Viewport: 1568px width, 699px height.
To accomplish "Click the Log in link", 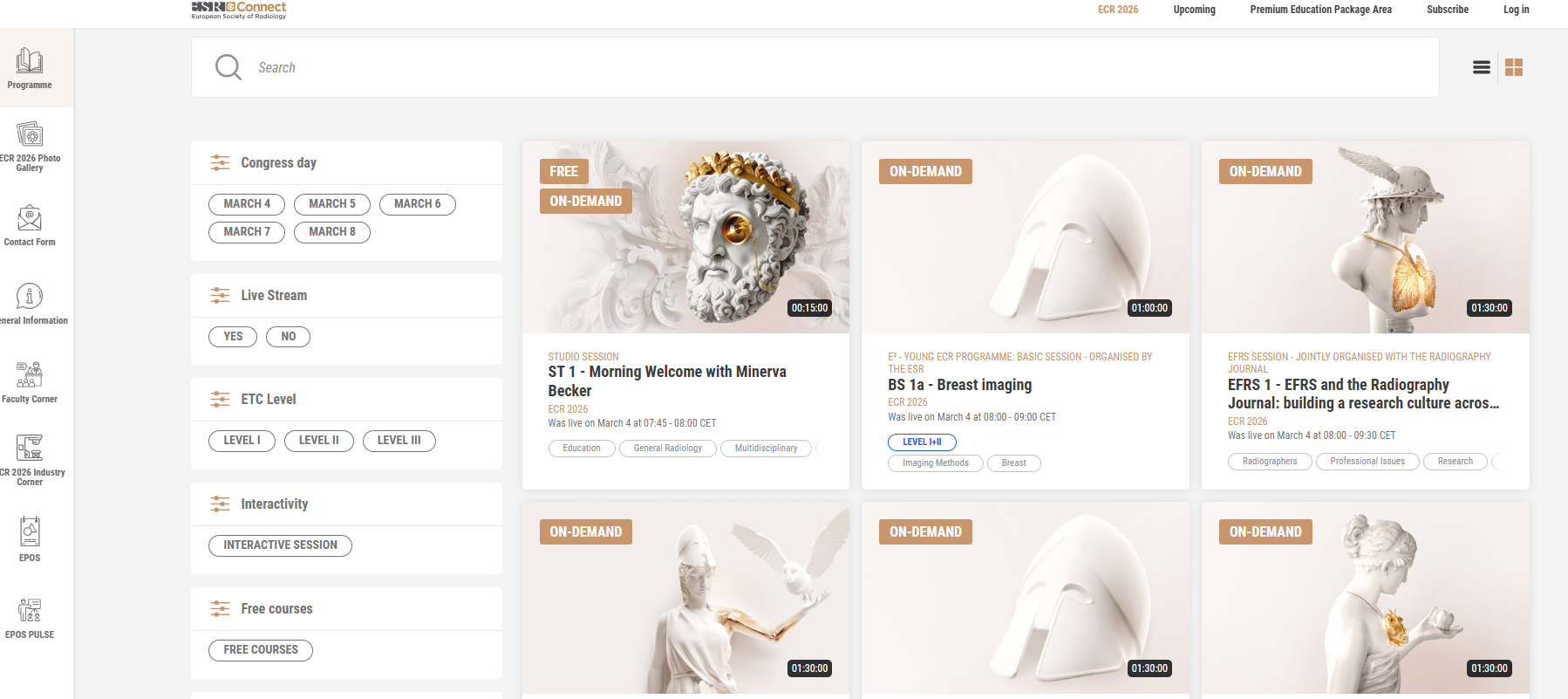I will [1516, 10].
